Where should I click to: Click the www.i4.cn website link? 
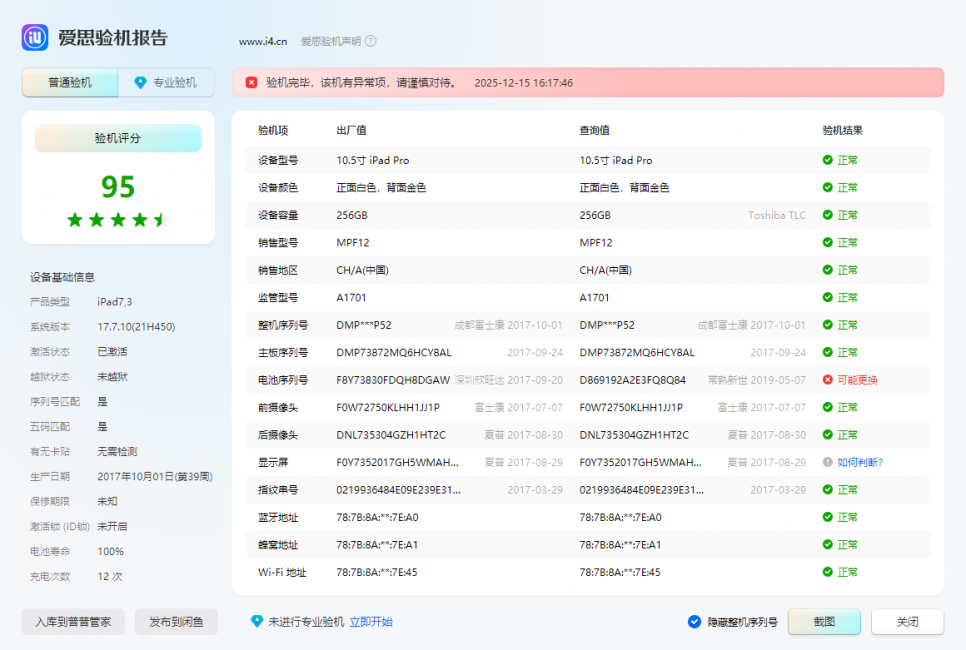(x=262, y=42)
